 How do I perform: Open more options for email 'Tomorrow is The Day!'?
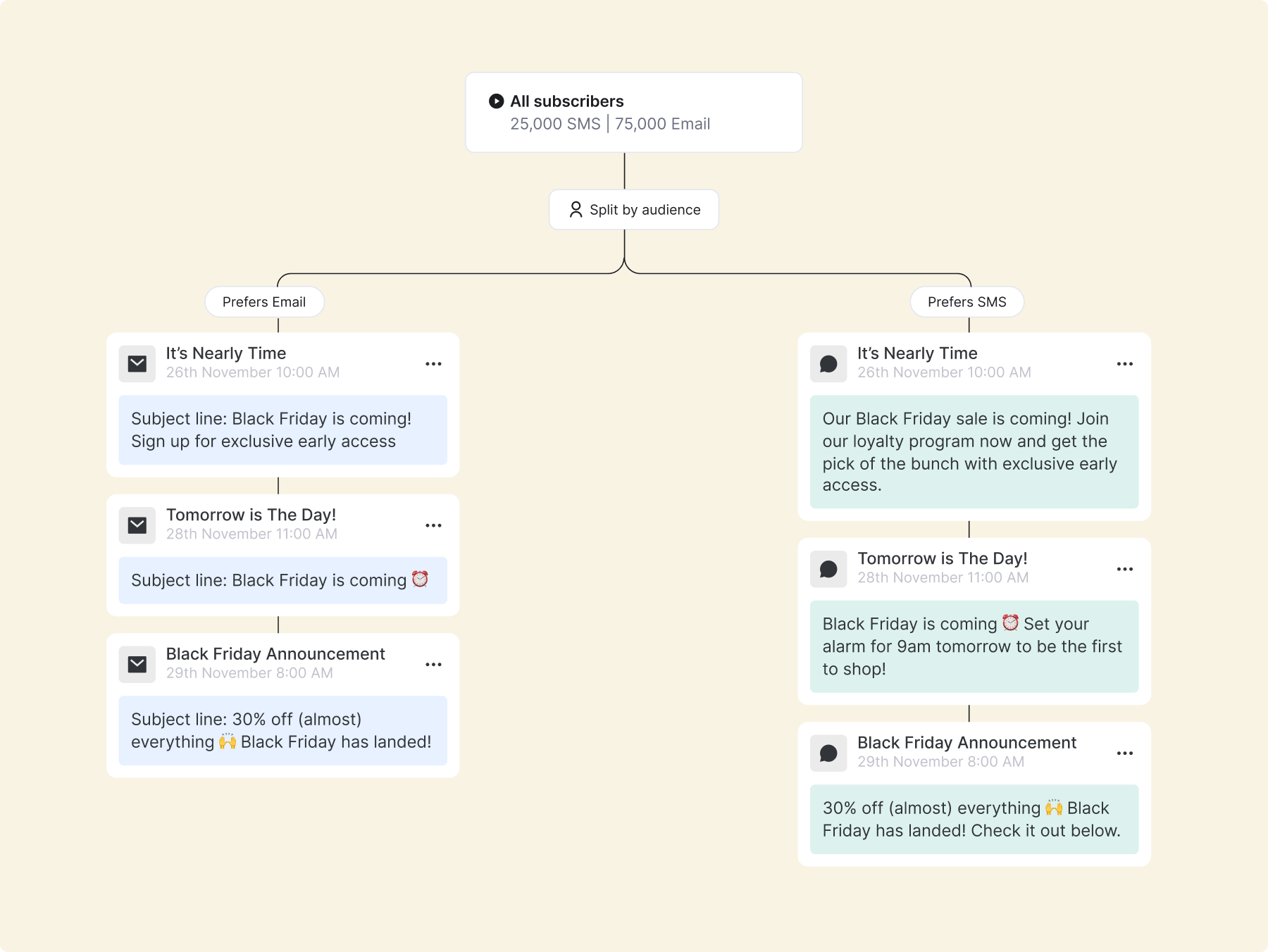tap(433, 526)
